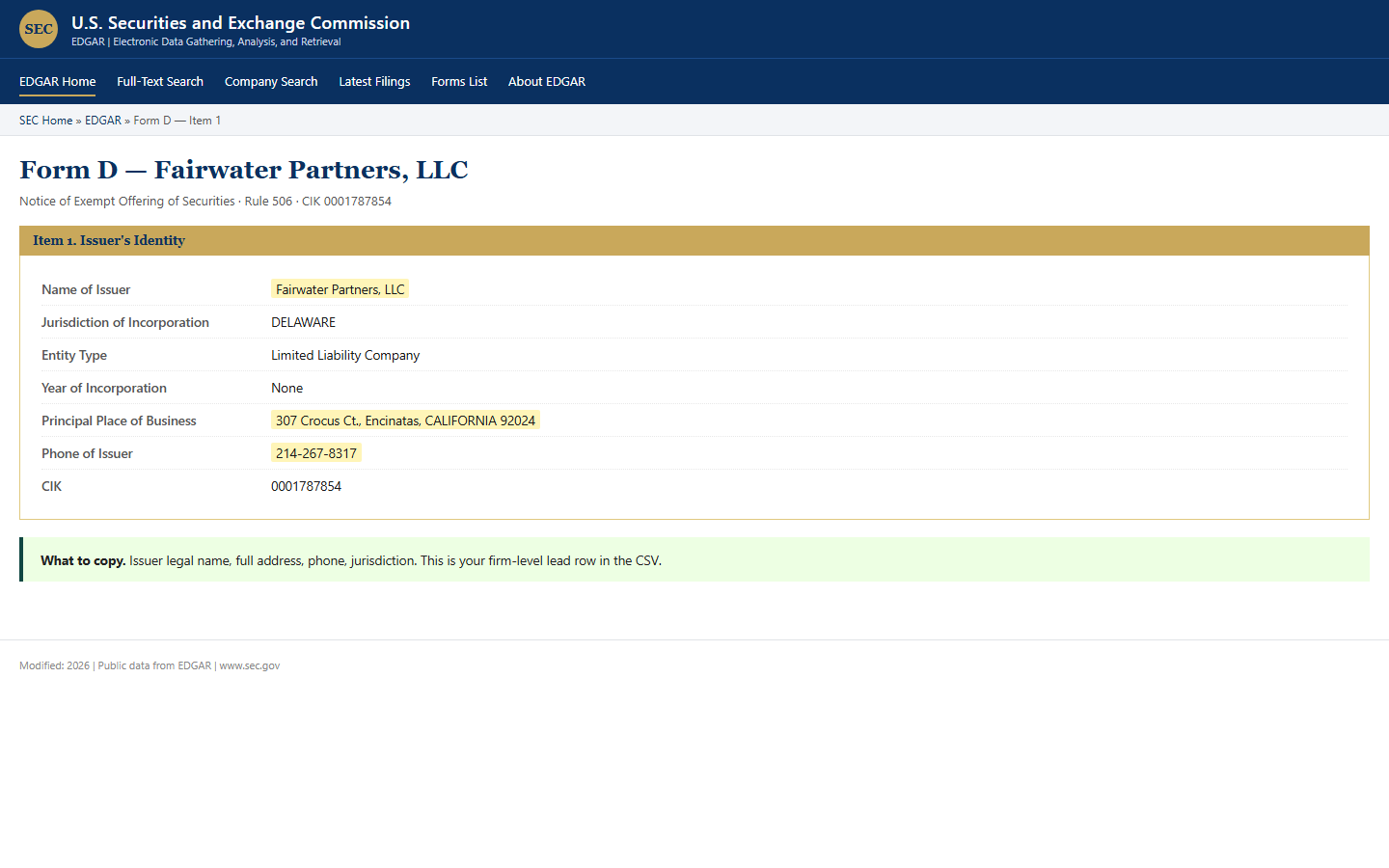Click the What to copy note
Viewport: 1389px width, 868px height.
coord(694,559)
